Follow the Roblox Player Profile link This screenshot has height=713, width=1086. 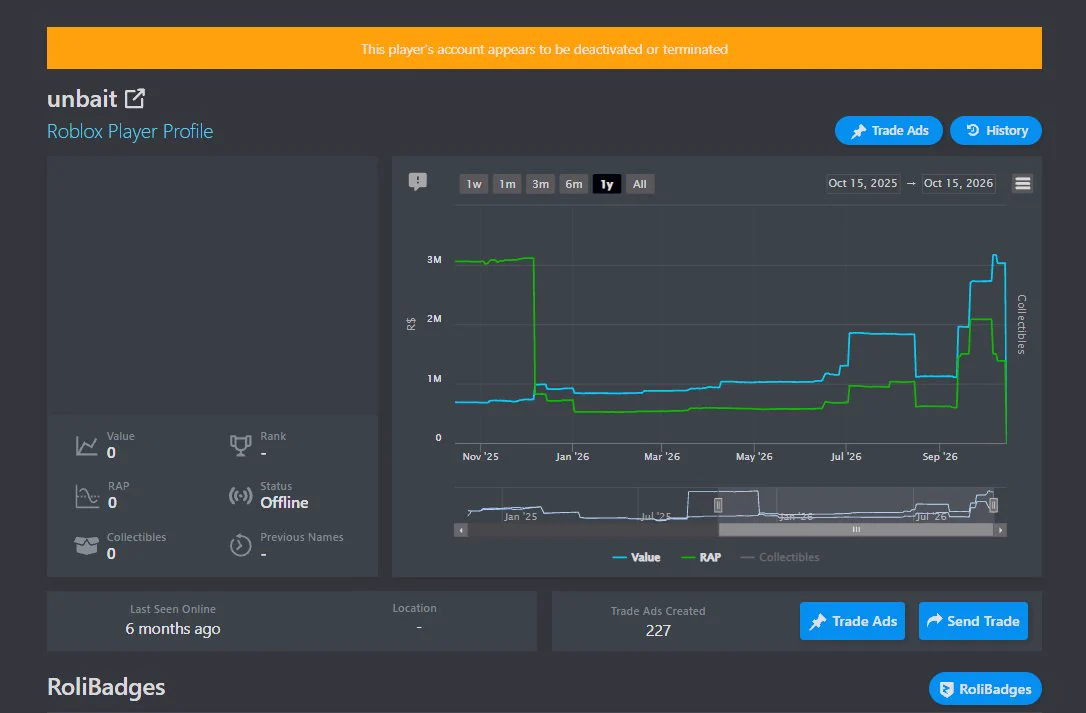point(130,132)
